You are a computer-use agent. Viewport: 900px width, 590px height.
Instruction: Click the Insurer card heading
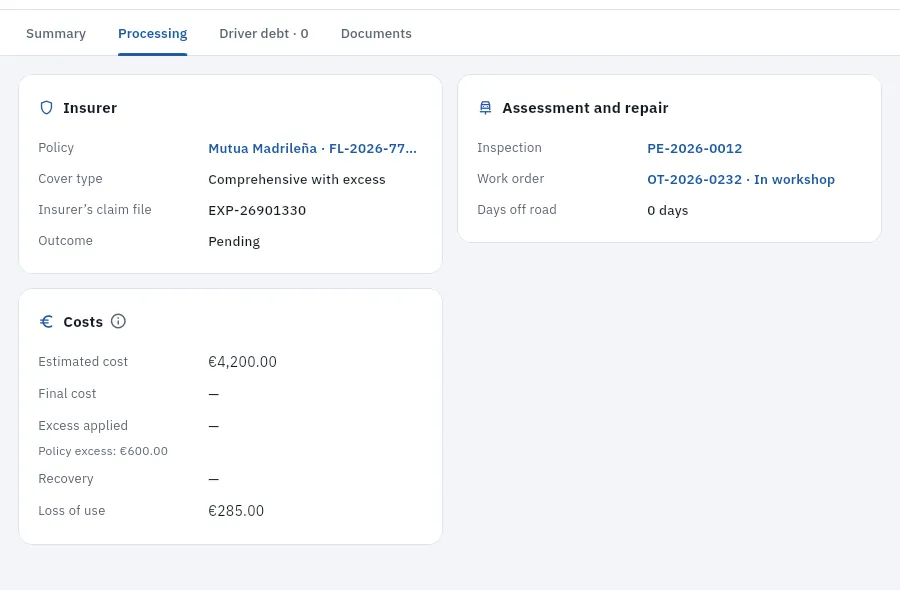tap(90, 108)
